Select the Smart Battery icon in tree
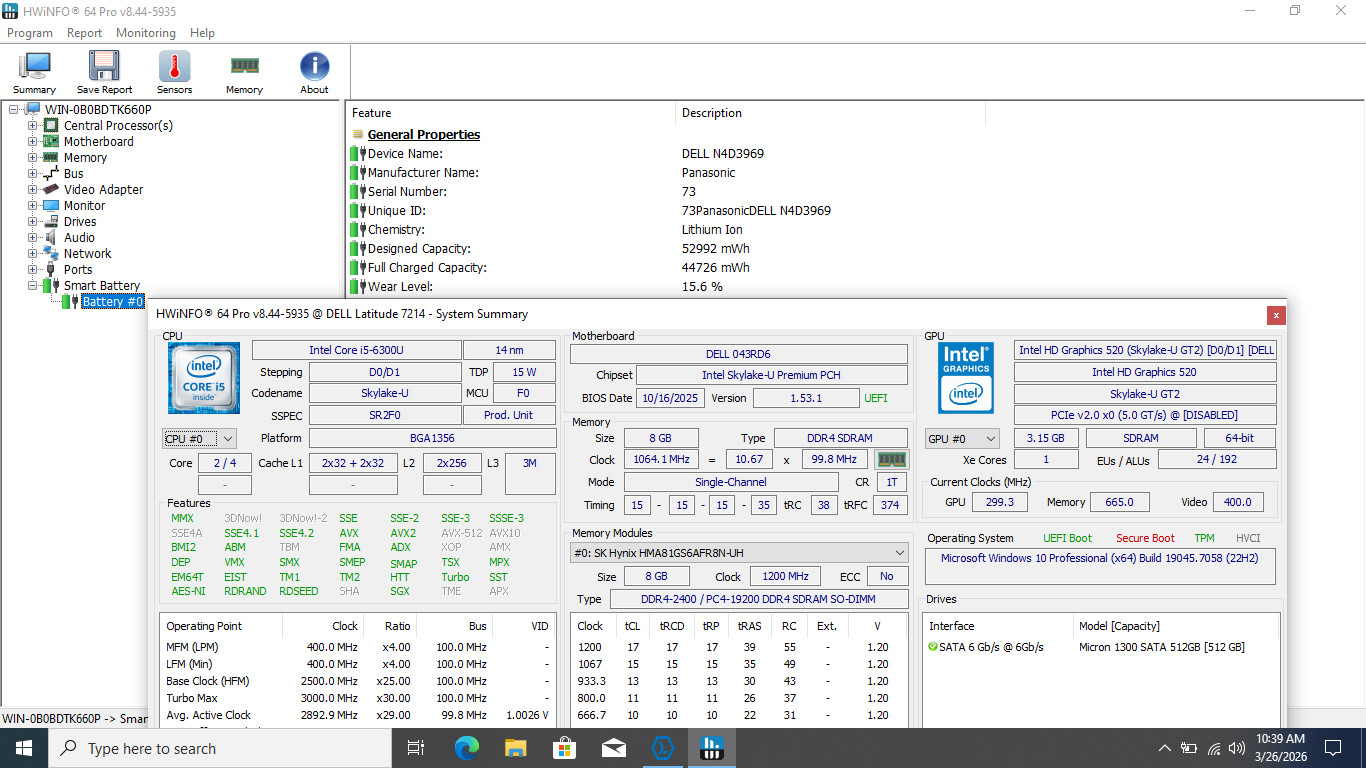This screenshot has height=768, width=1366. point(51,286)
